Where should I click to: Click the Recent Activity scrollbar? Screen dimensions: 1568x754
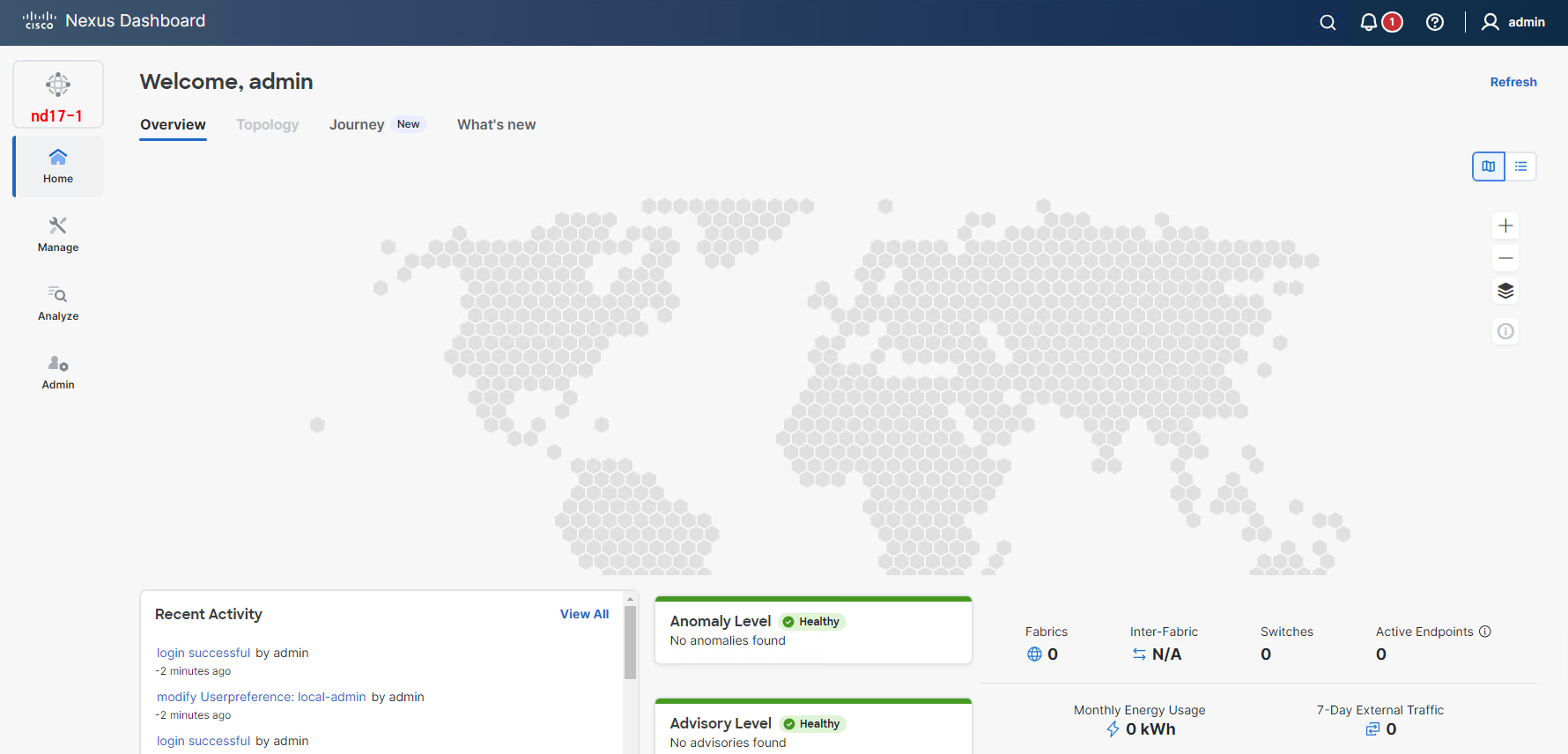pos(630,643)
